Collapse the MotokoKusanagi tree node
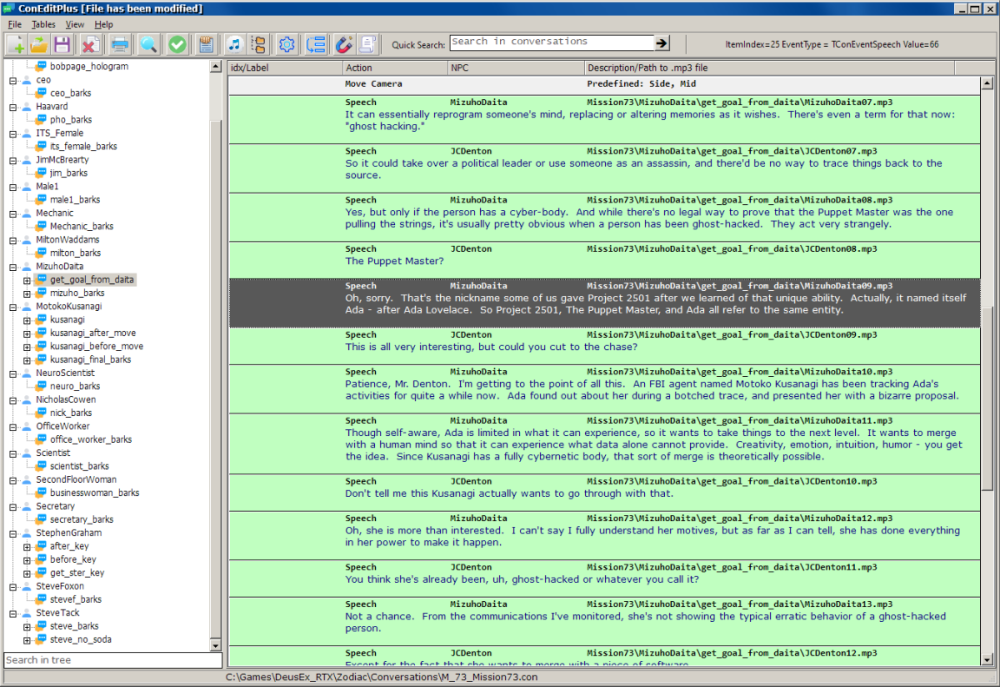 tap(13, 307)
